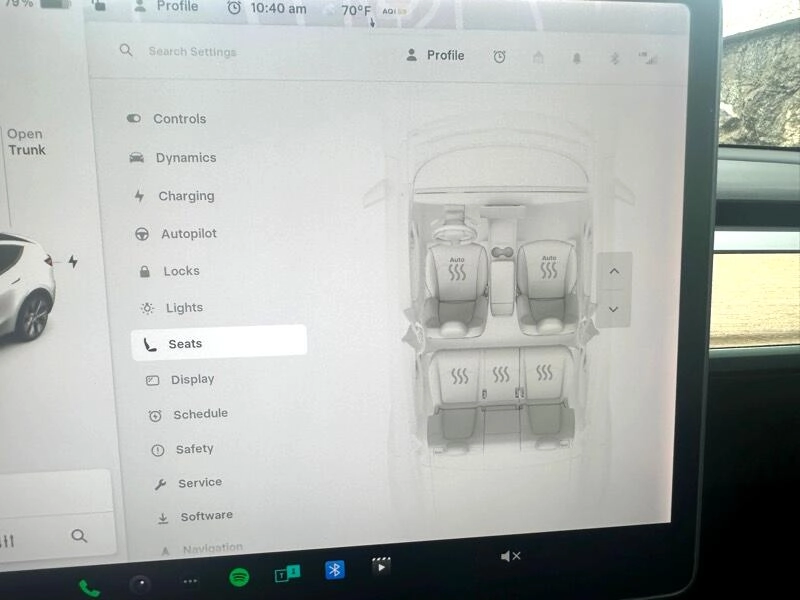
Task: Open the Software settings menu
Action: coord(194,516)
